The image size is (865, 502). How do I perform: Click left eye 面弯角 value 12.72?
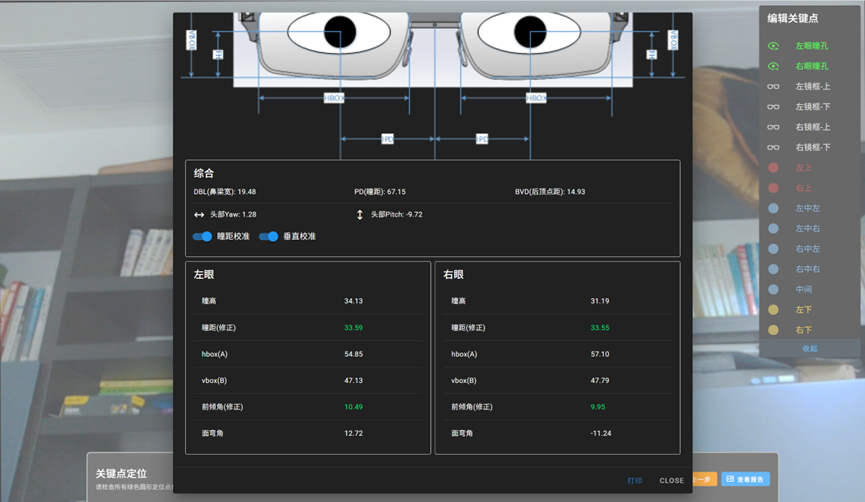tap(354, 434)
